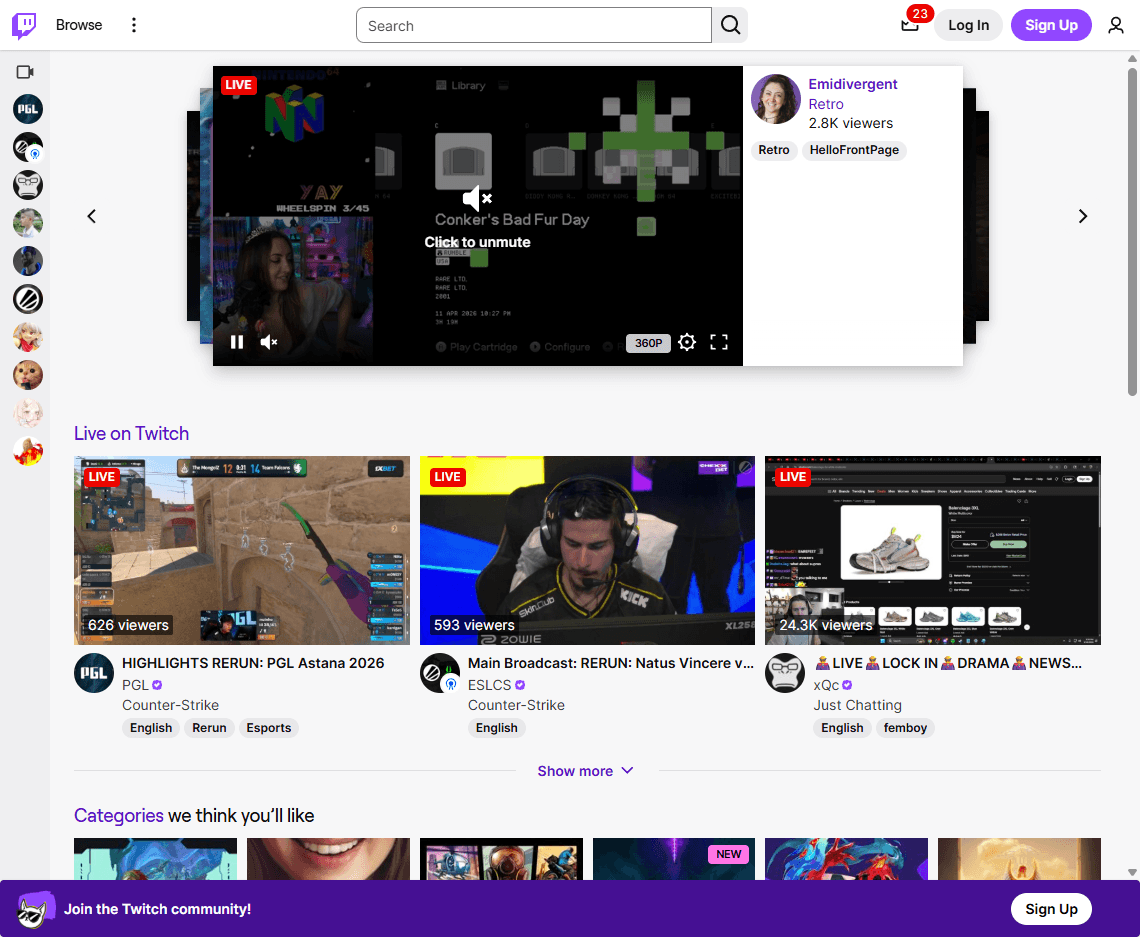The height and width of the screenshot is (937, 1140).
Task: Show previous featured stream in carousel
Action: tap(92, 216)
